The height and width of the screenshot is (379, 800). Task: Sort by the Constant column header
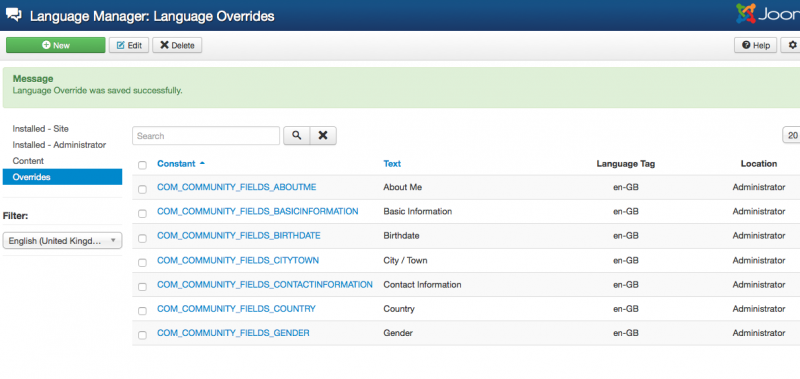(176, 164)
